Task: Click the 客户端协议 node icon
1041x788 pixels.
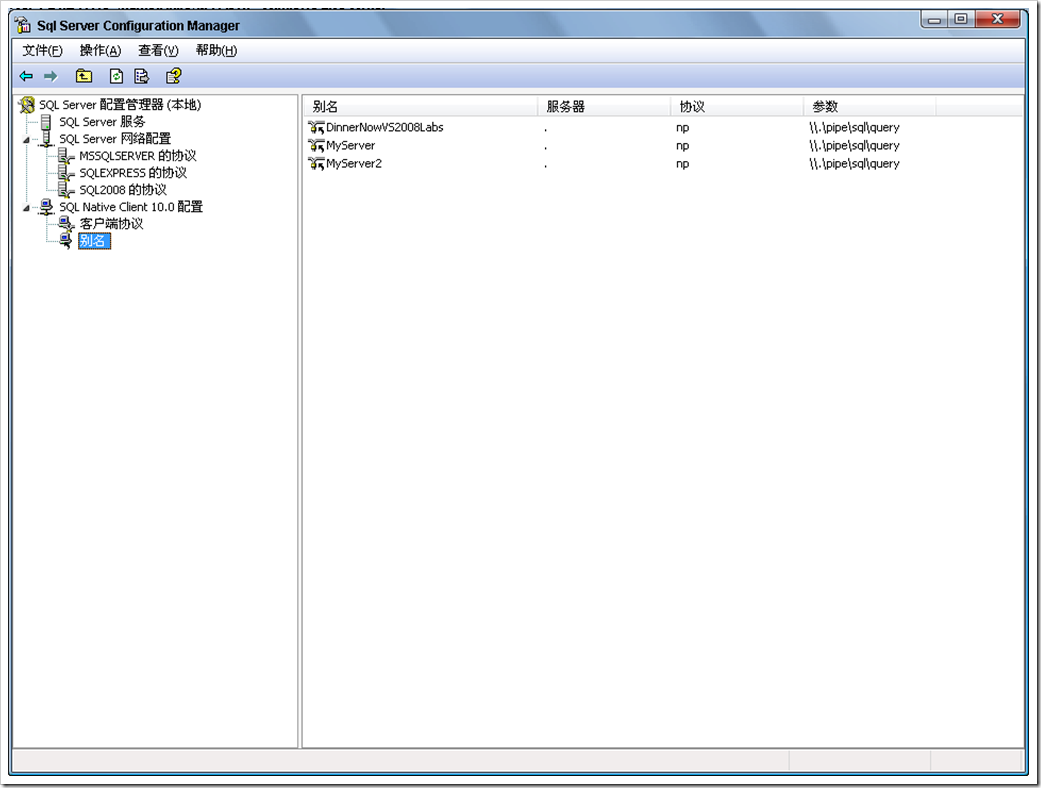Action: pos(66,224)
